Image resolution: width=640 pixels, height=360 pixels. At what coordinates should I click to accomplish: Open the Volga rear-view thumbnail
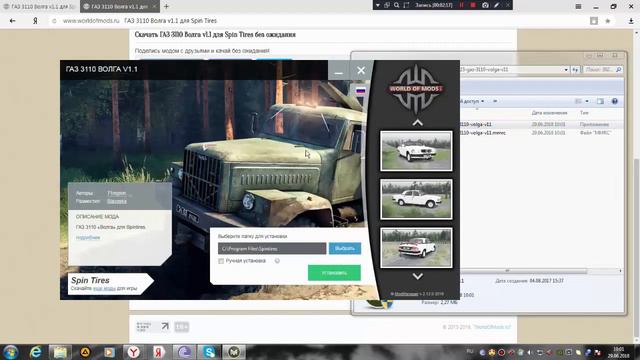coord(416,248)
